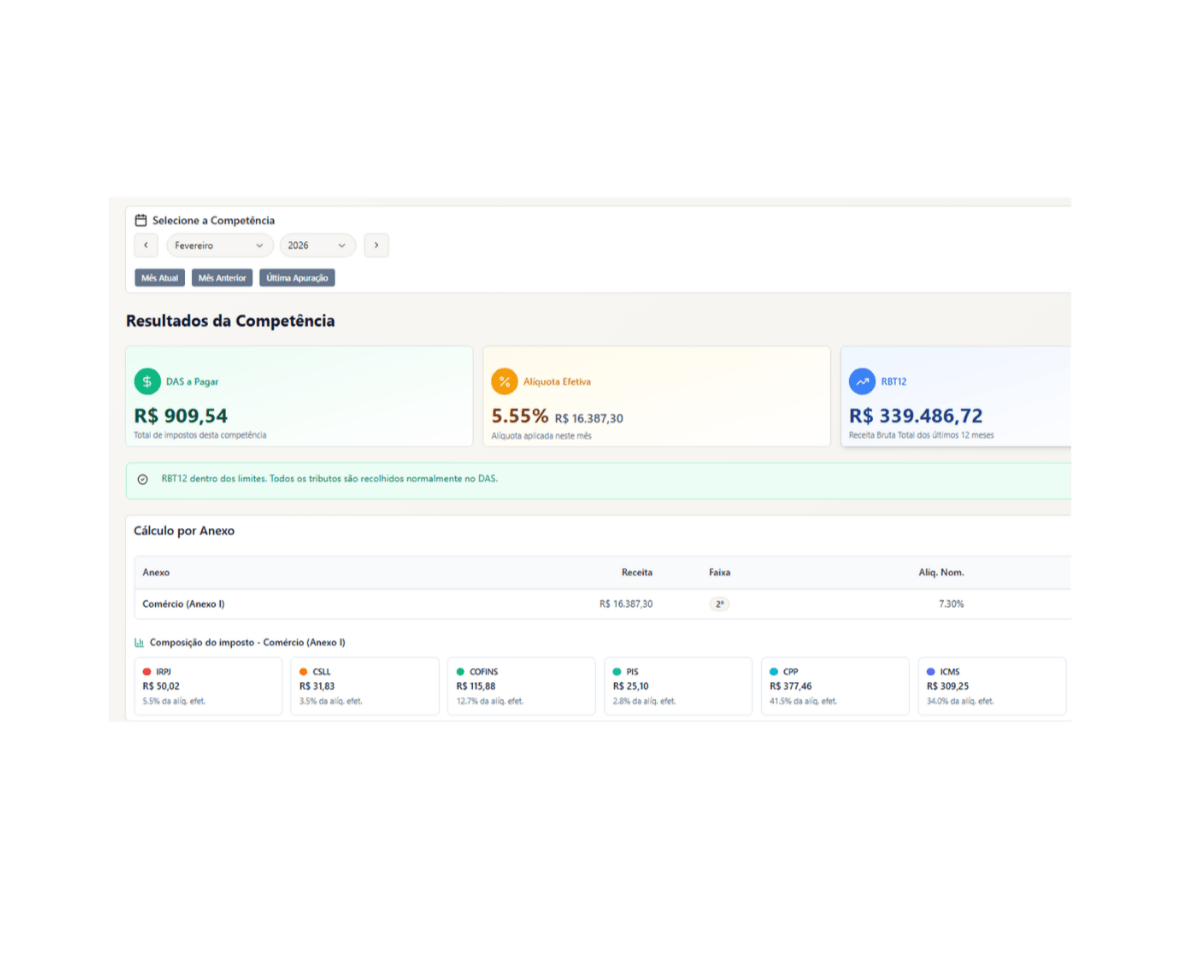1200x960 pixels.
Task: Click the 2ª faixa badge
Action: [719, 604]
